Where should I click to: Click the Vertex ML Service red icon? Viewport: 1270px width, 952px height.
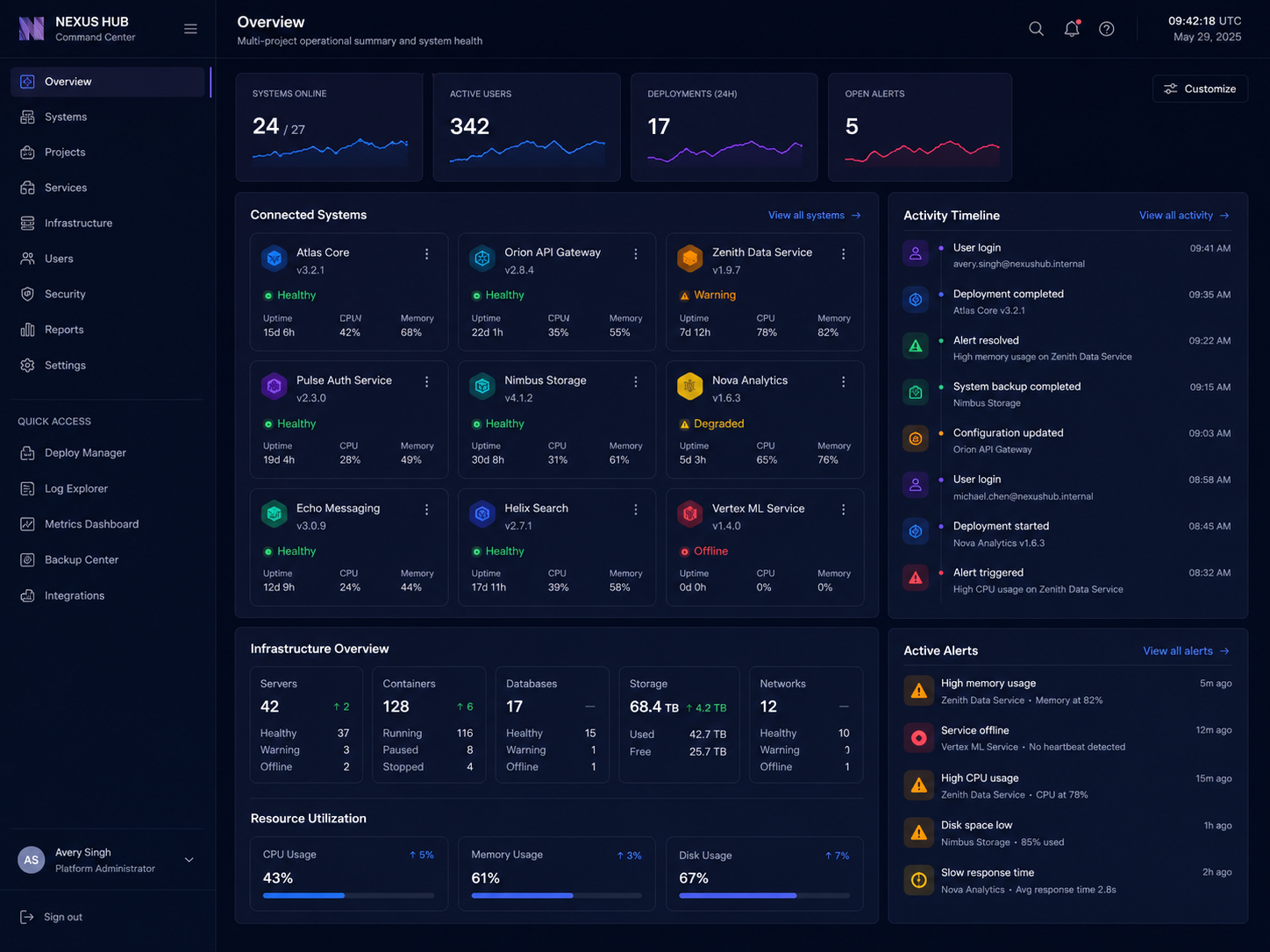tap(690, 515)
